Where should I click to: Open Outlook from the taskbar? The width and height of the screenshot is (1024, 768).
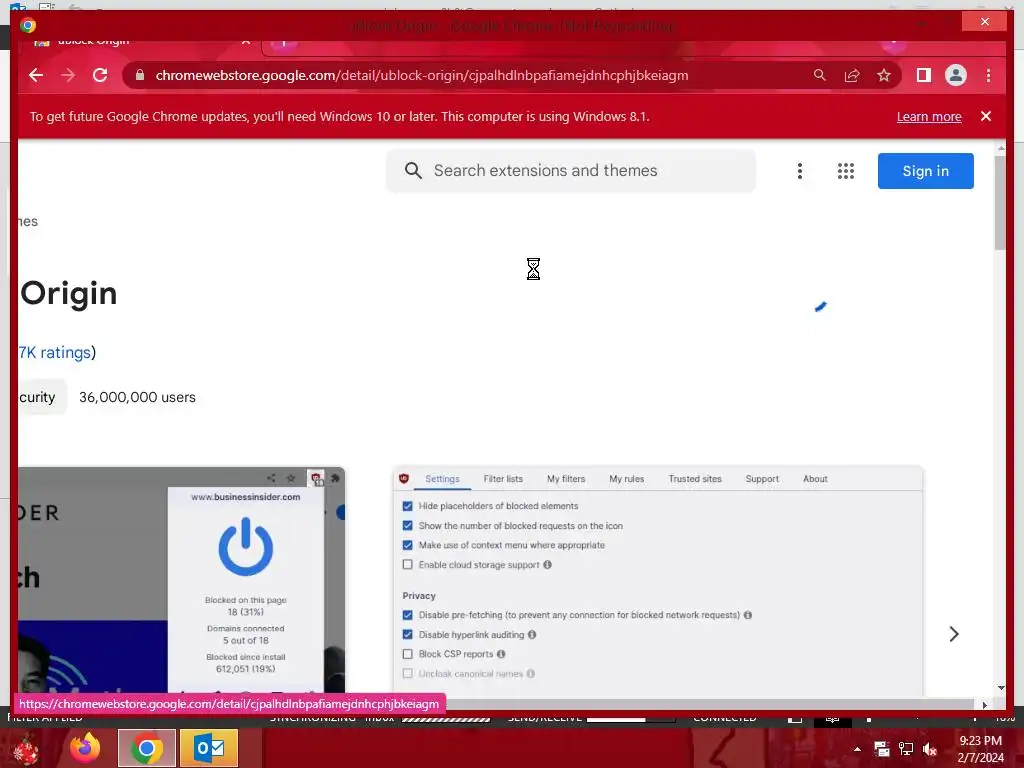[x=209, y=748]
